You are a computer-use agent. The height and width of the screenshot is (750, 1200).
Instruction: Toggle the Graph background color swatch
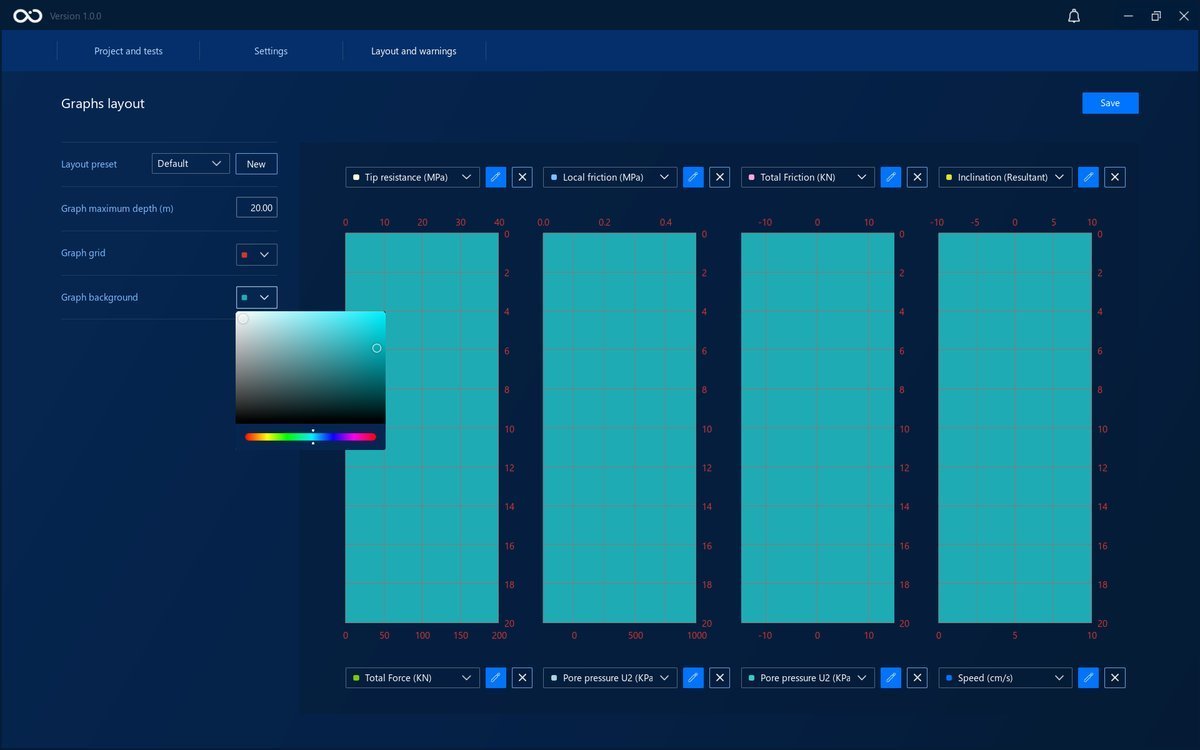pyautogui.click(x=257, y=297)
